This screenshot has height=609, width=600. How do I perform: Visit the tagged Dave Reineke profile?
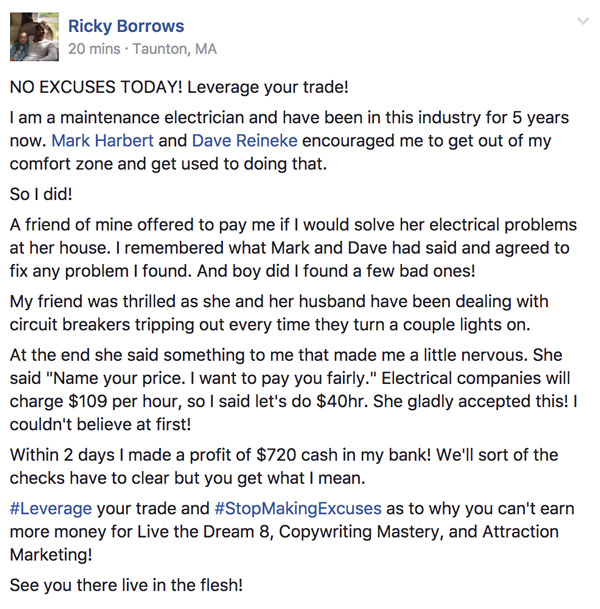point(245,141)
